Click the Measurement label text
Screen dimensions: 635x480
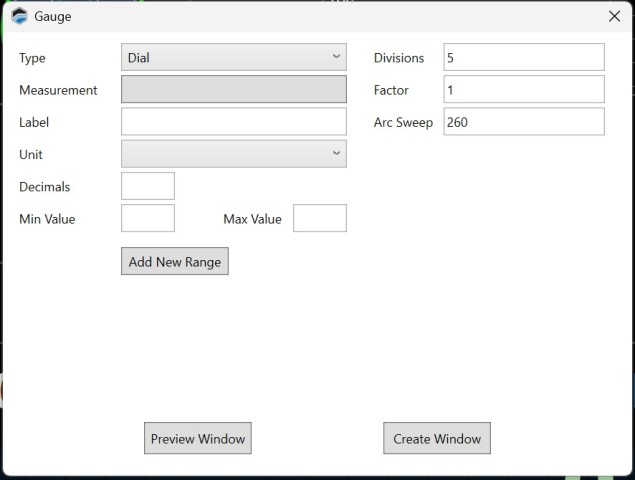pyautogui.click(x=58, y=90)
